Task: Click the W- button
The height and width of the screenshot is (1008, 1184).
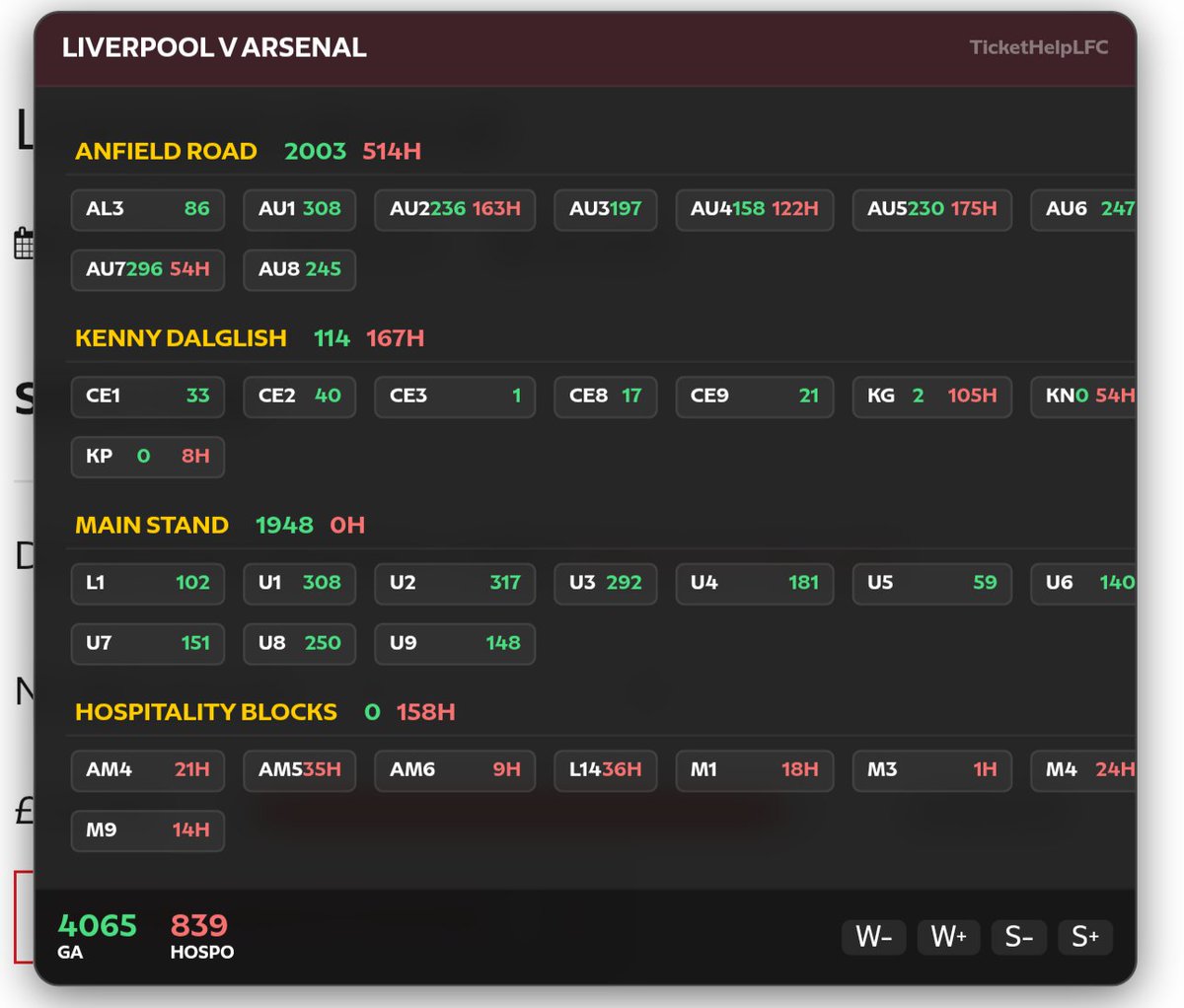Action: pos(874,936)
